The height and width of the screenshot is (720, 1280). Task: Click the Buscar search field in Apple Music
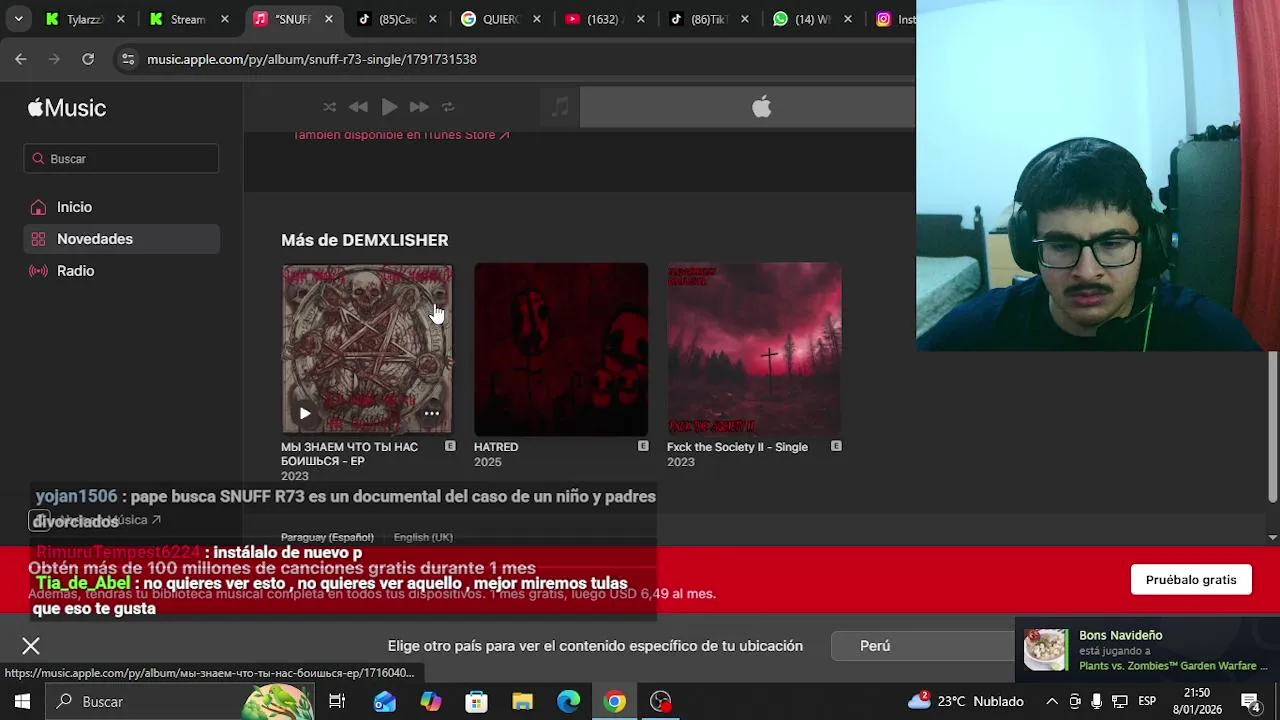121,158
